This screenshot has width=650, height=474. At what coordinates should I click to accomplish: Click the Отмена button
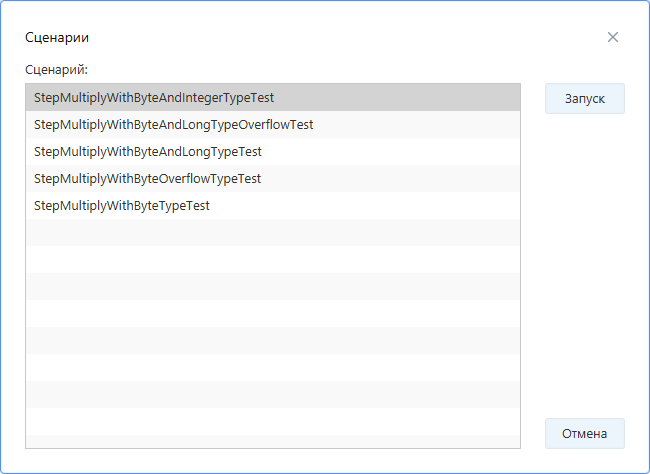[x=584, y=434]
